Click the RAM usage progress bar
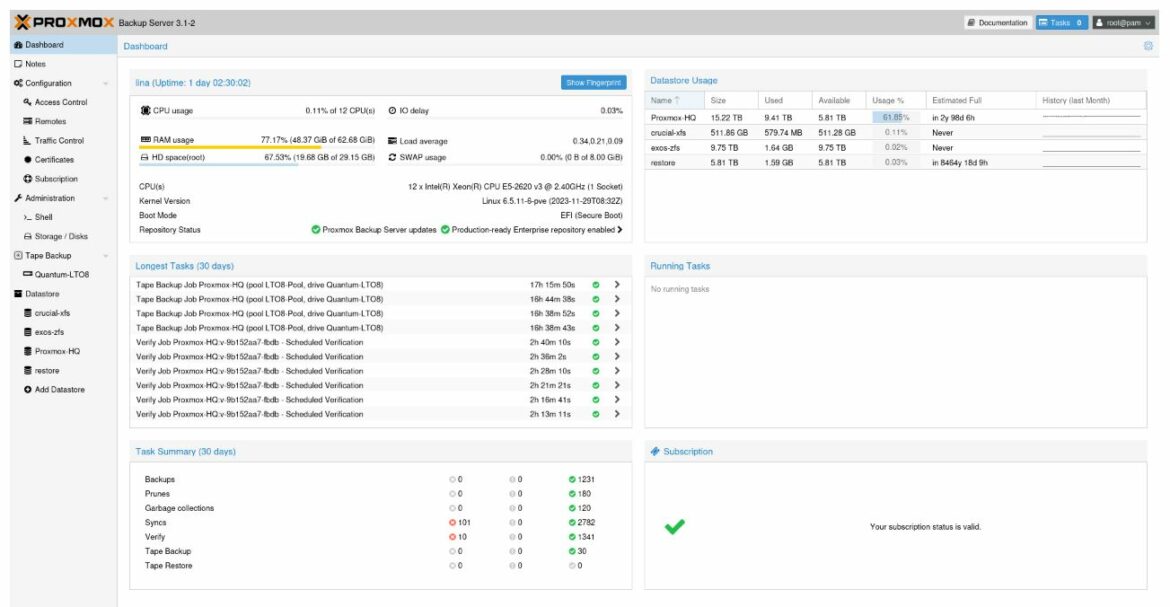The image size is (1170, 607). pyautogui.click(x=257, y=147)
